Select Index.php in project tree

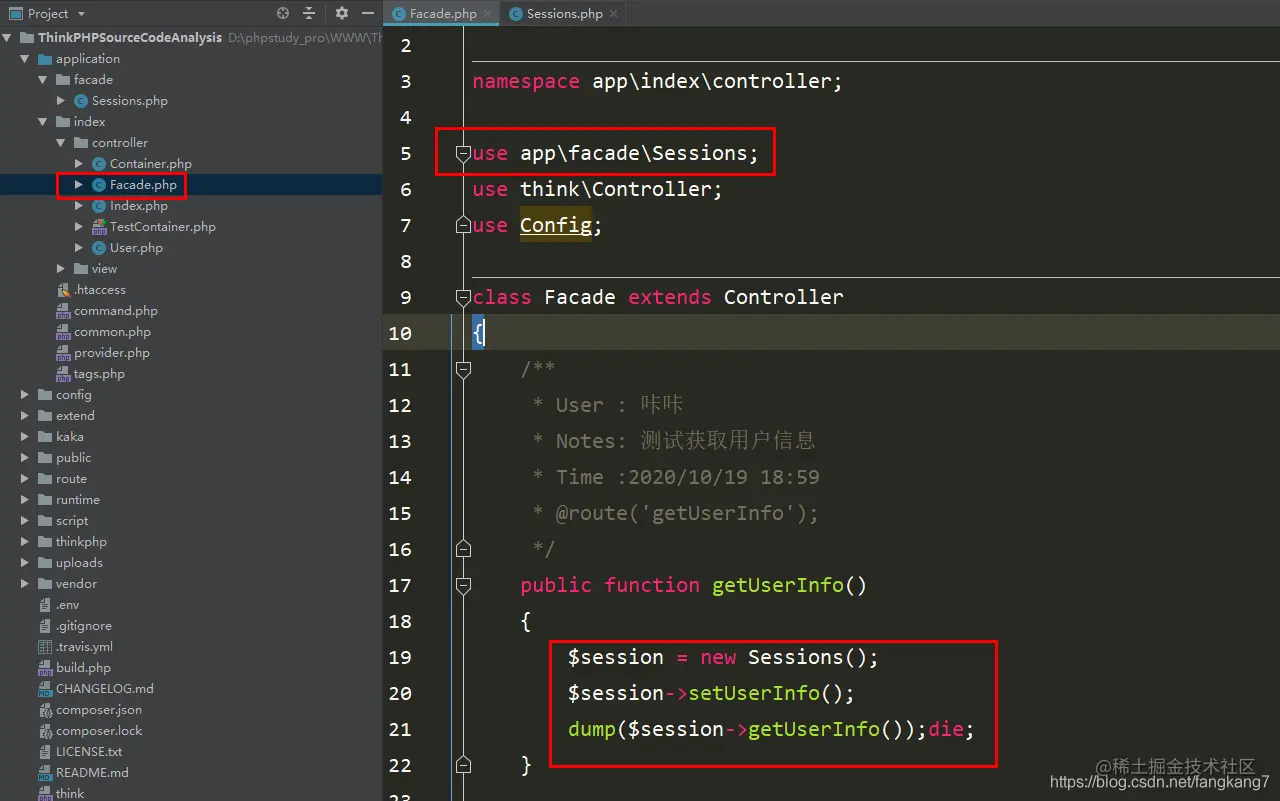coord(139,206)
